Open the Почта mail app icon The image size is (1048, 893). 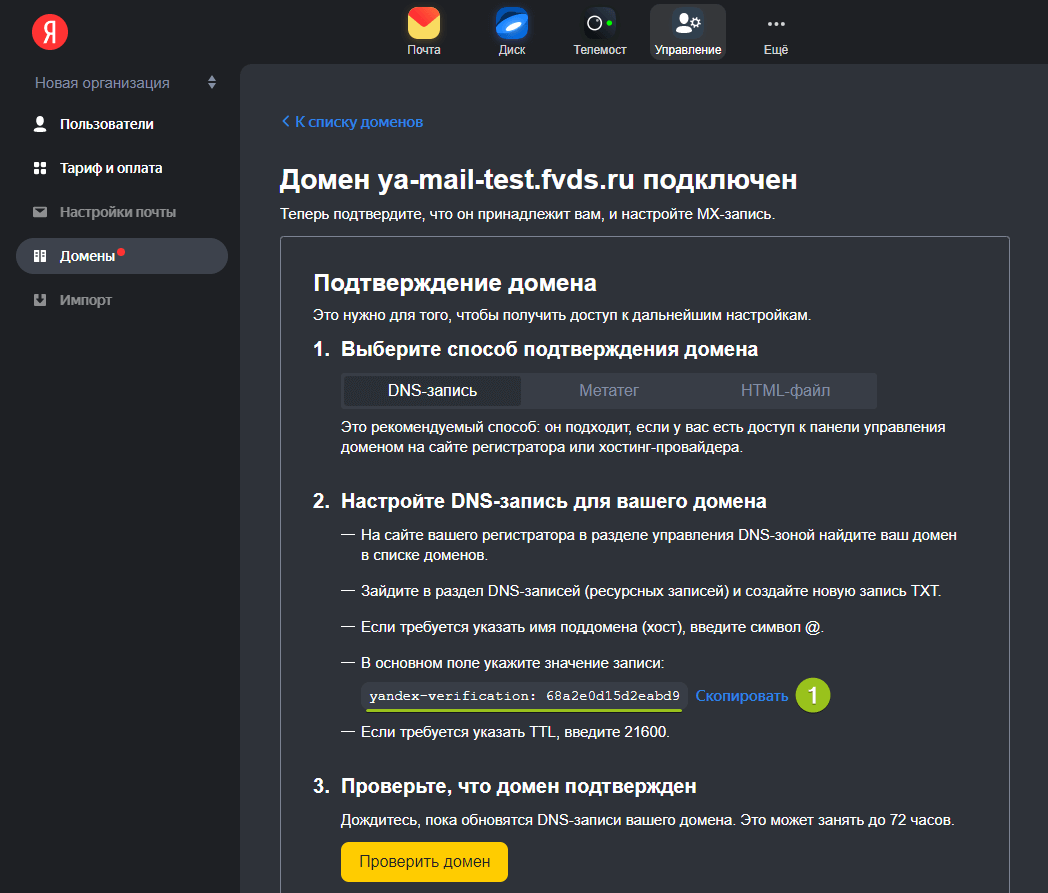[x=424, y=23]
